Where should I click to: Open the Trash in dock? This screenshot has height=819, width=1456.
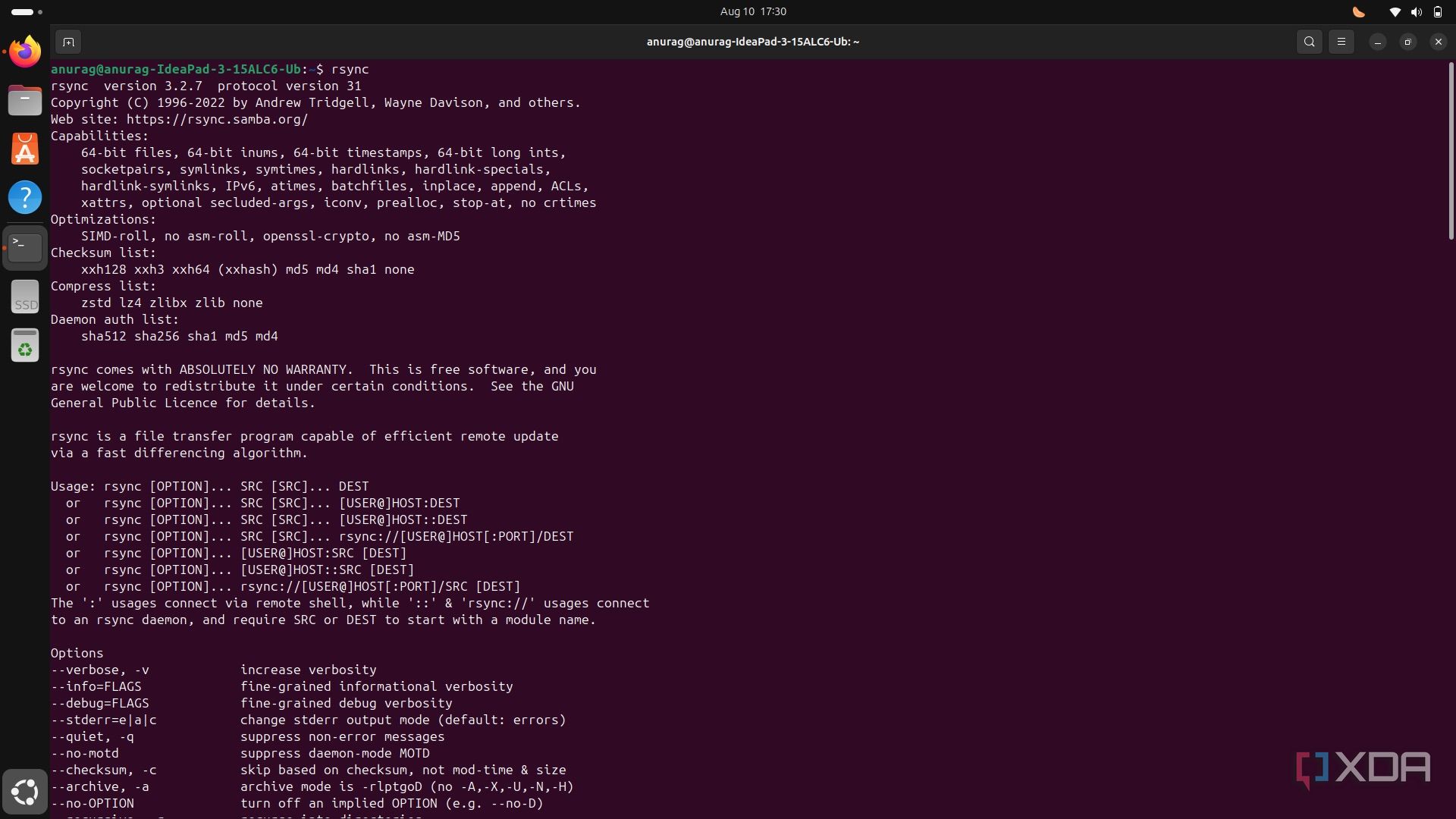point(25,346)
